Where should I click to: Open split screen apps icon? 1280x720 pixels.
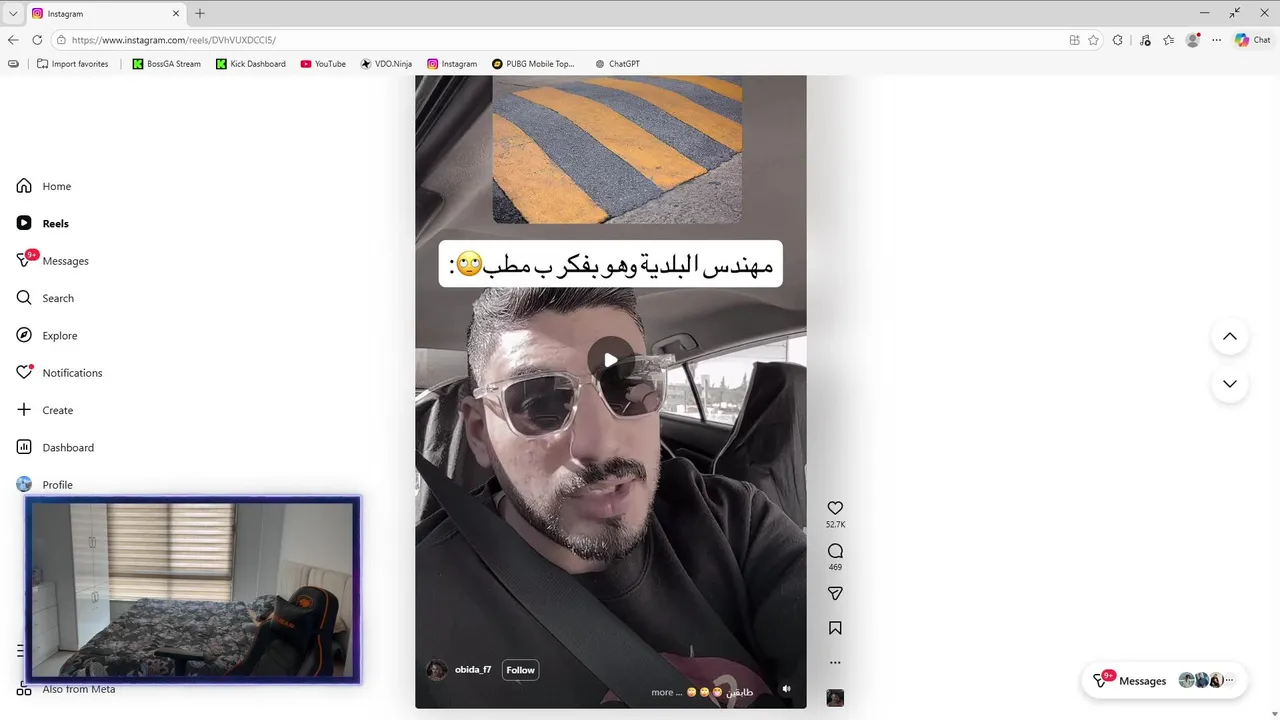[1074, 40]
